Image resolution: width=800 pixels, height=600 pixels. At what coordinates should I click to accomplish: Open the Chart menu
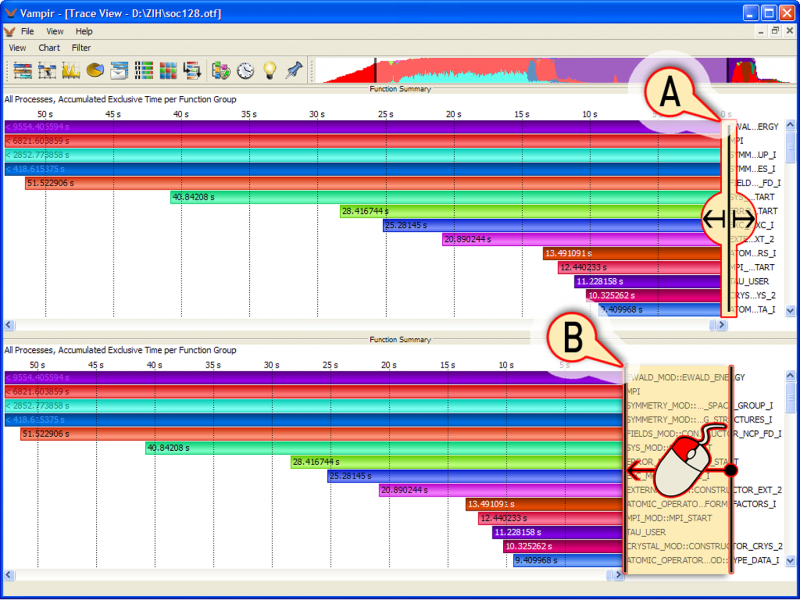pos(49,48)
